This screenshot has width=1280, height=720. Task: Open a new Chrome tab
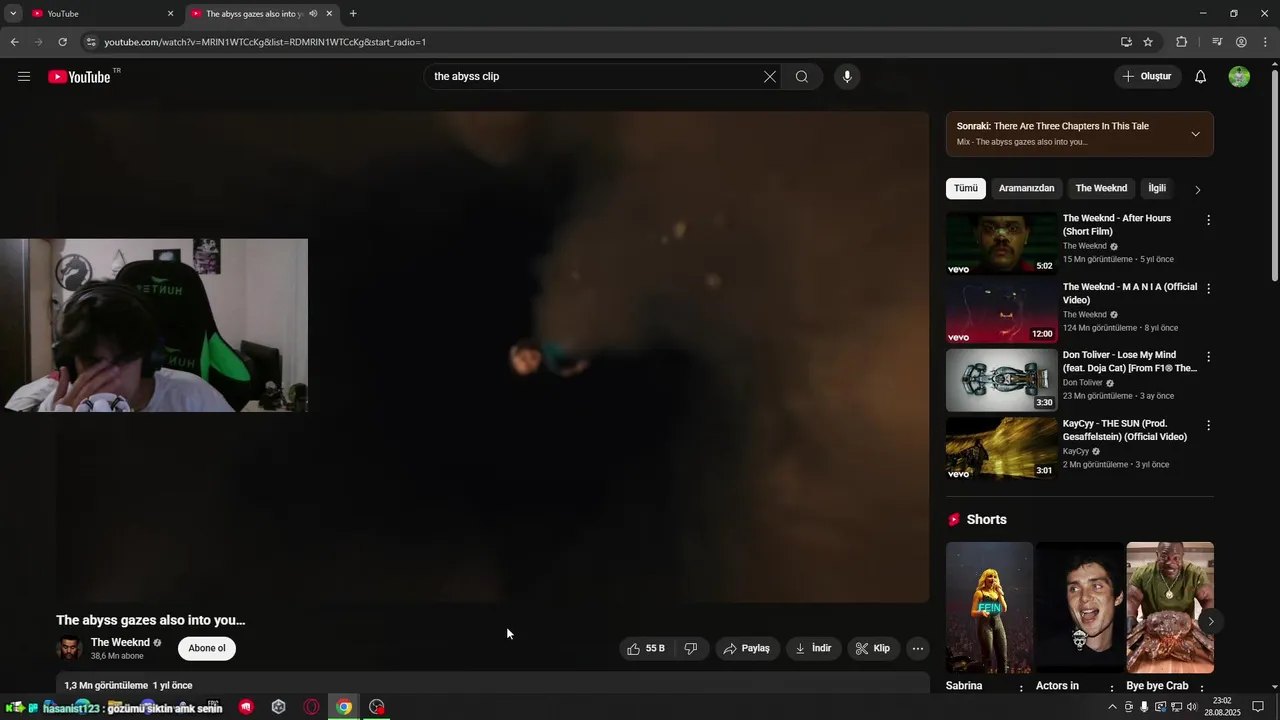tap(353, 13)
